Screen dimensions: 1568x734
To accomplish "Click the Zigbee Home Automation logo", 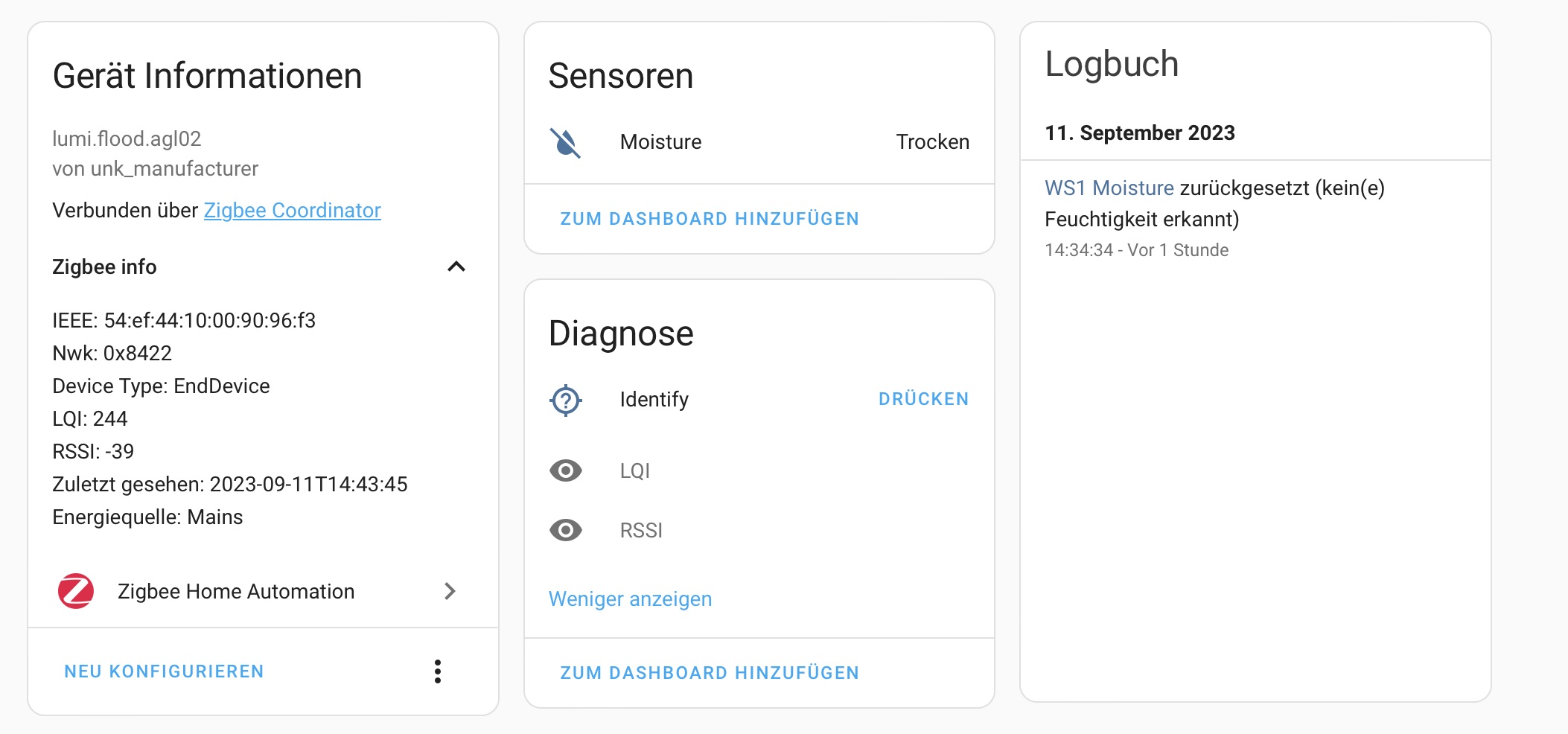I will 76,591.
